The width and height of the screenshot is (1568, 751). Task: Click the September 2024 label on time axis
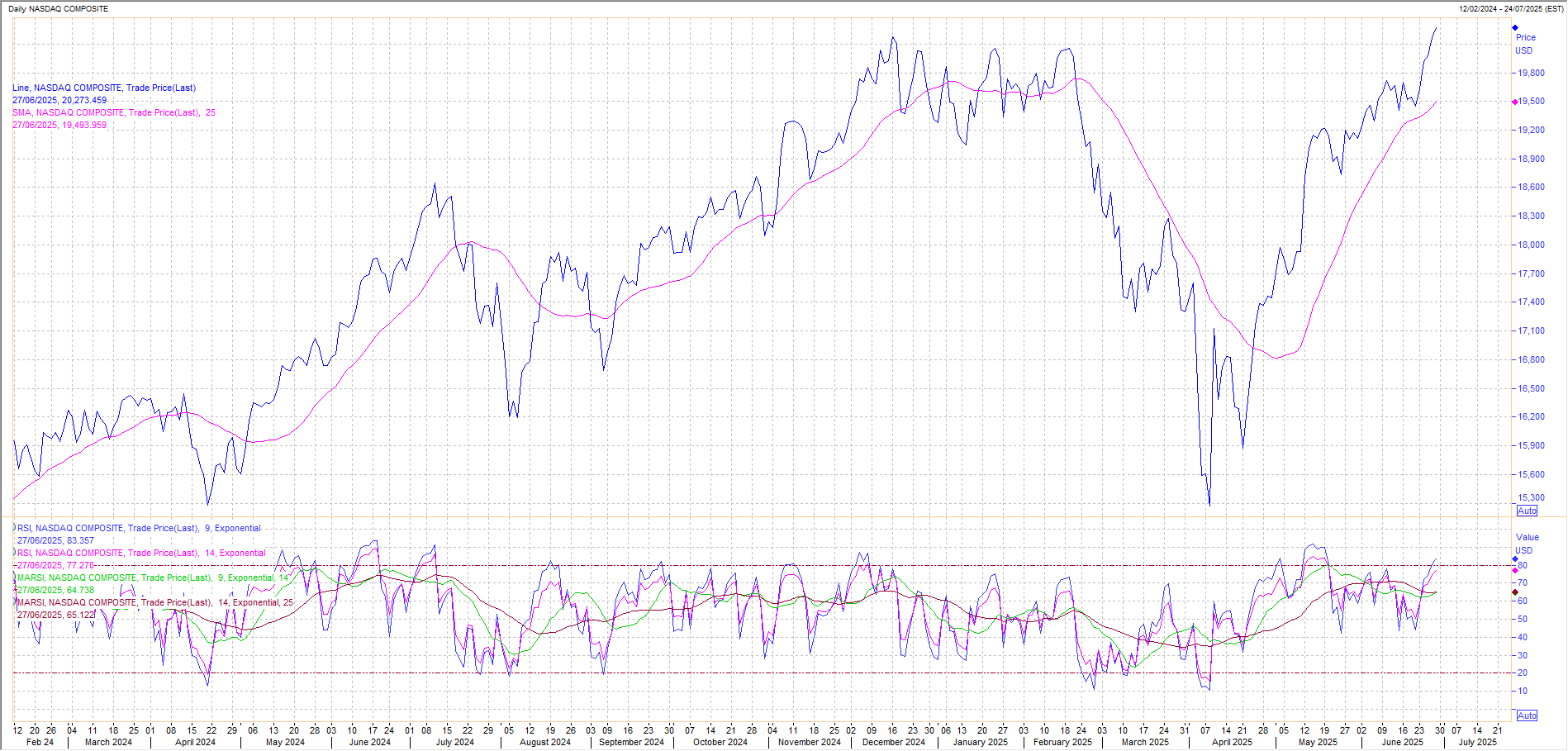pyautogui.click(x=631, y=742)
